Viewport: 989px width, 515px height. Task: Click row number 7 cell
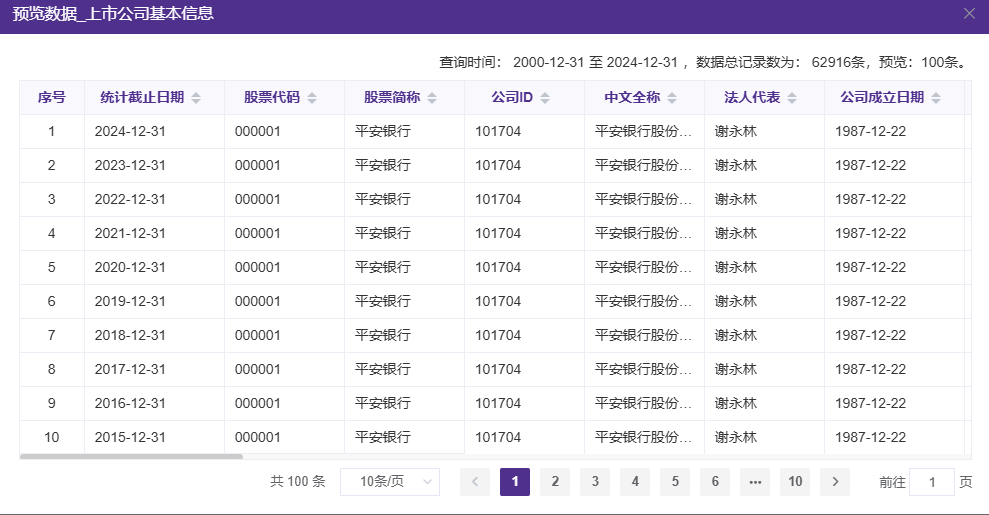[52, 335]
